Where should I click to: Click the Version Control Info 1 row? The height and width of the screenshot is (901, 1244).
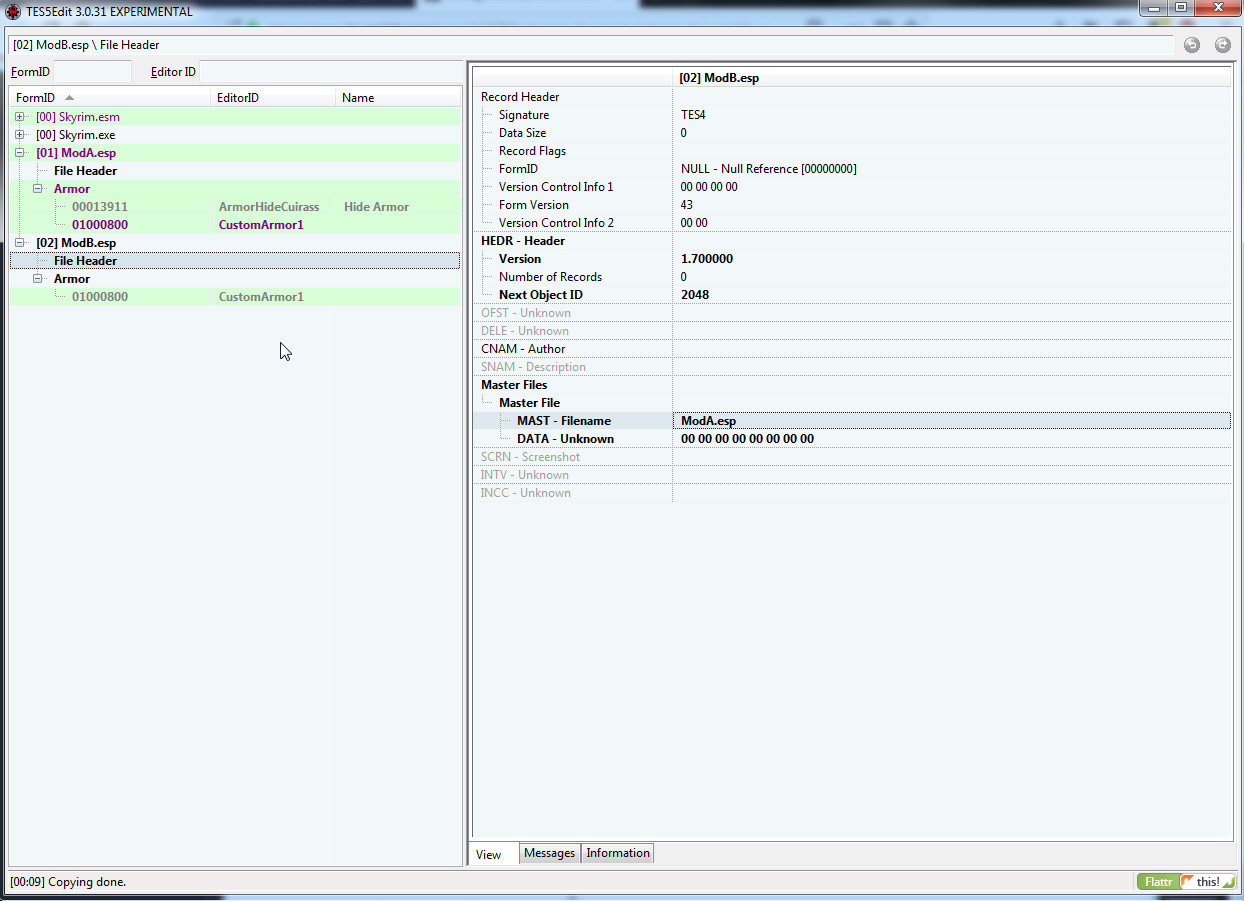pyautogui.click(x=852, y=187)
